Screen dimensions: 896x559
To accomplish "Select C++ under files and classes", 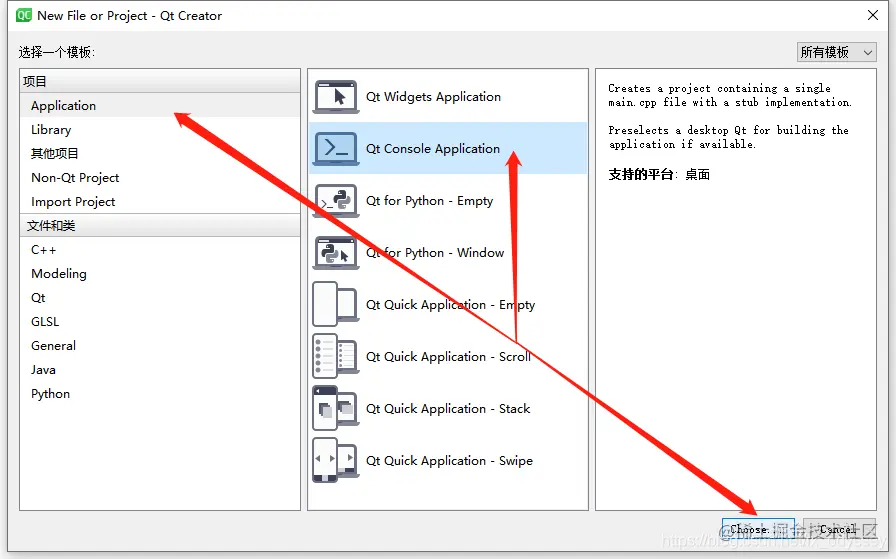I will coord(160,250).
